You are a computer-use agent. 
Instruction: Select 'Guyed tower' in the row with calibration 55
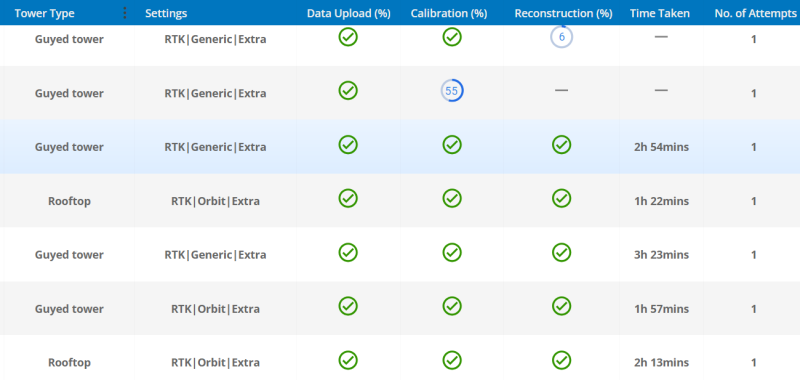(x=69, y=93)
